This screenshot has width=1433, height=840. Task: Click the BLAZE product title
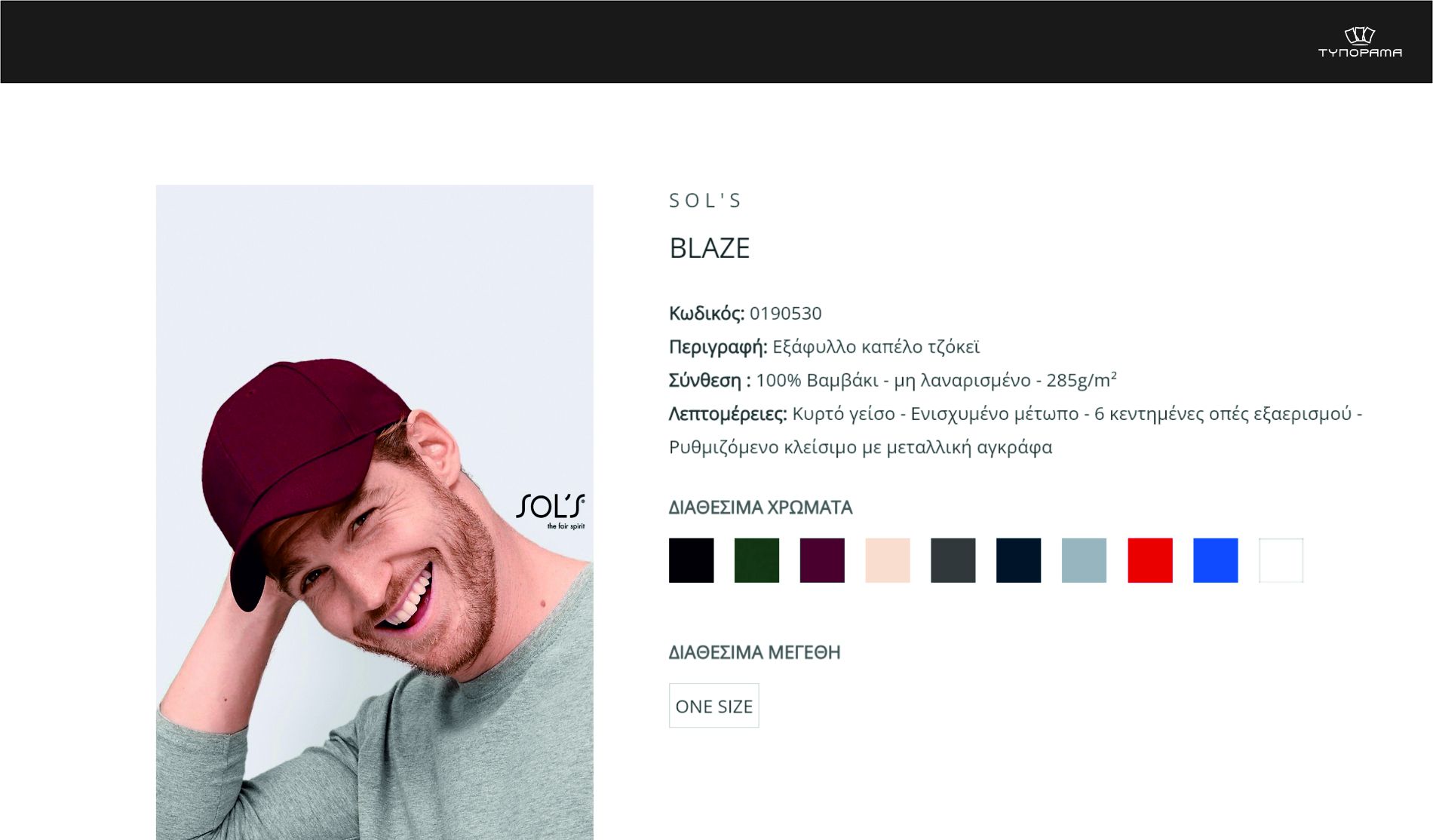tap(710, 248)
